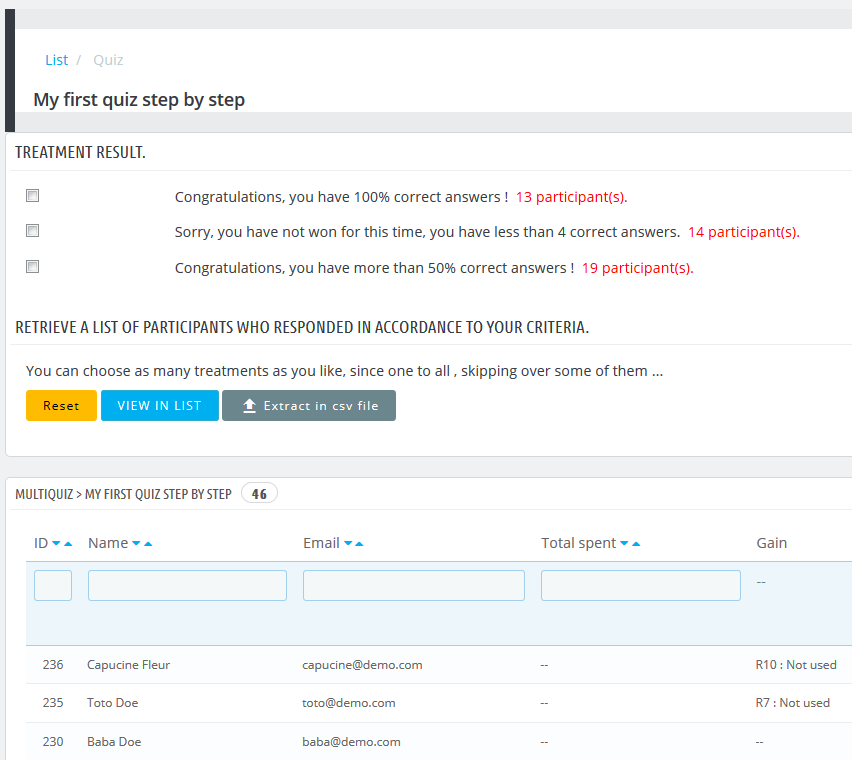The width and height of the screenshot is (852, 760).
Task: Sort Name column ascending arrow
Action: coord(148,544)
